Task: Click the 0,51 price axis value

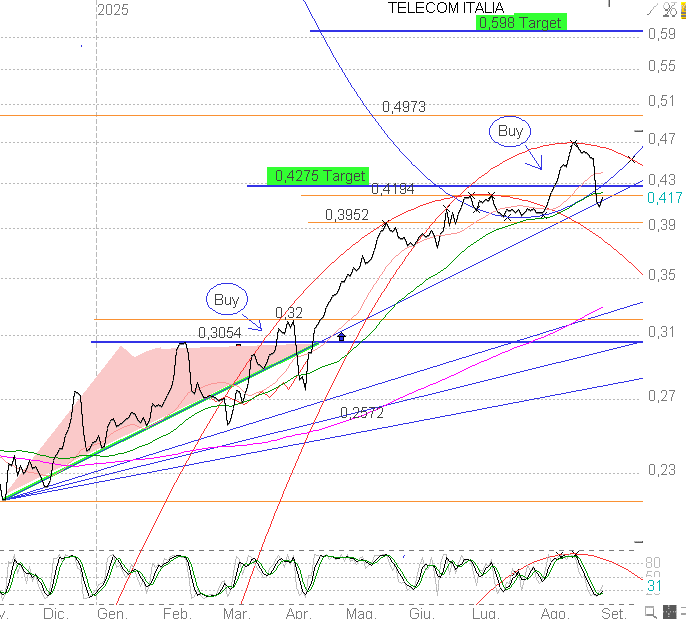Action: [662, 101]
